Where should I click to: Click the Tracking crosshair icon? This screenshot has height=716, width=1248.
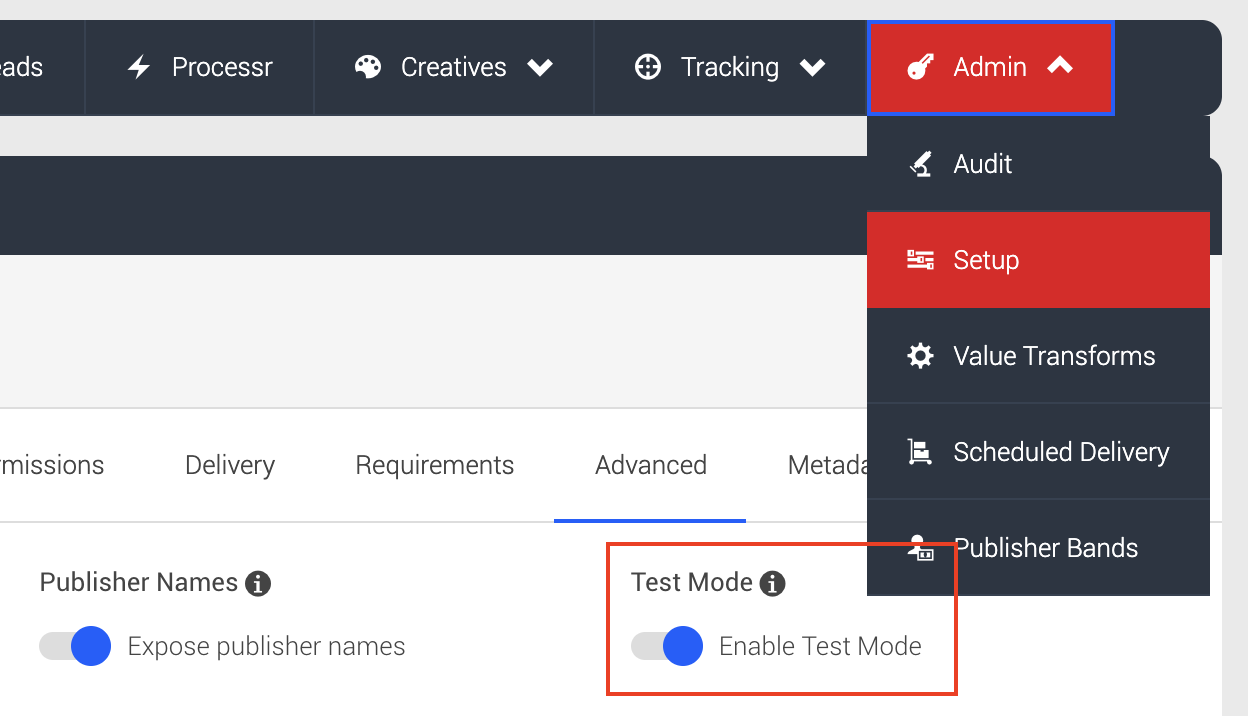[648, 67]
